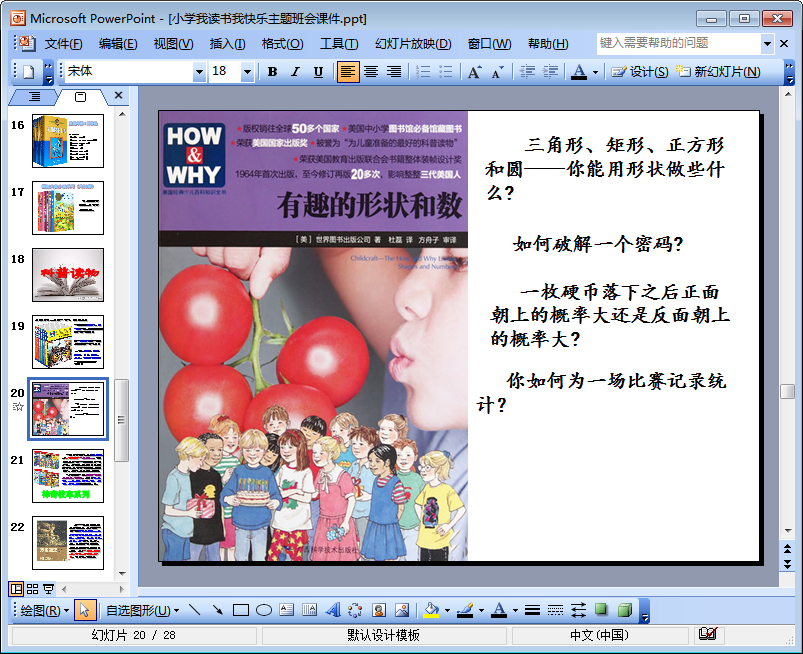The width and height of the screenshot is (803, 654).
Task: Toggle numbered list
Action: pyautogui.click(x=423, y=72)
